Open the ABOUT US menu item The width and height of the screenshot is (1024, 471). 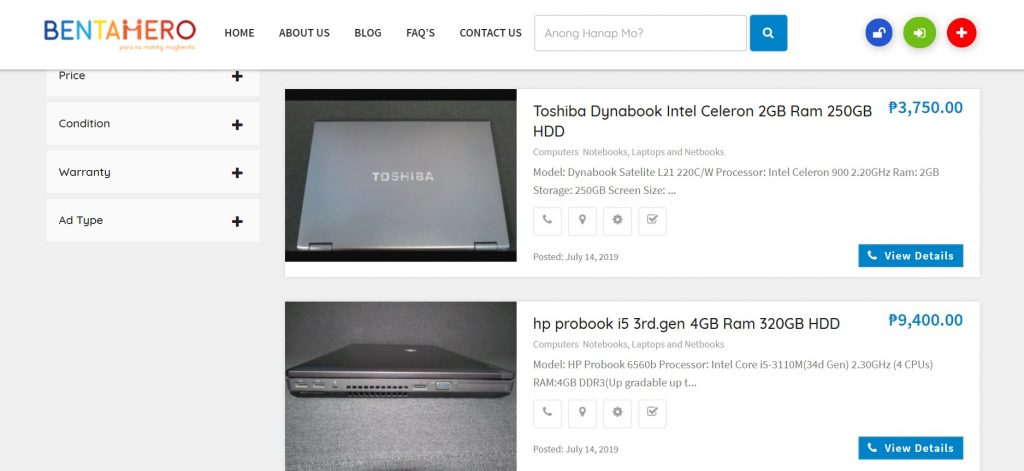coord(304,33)
